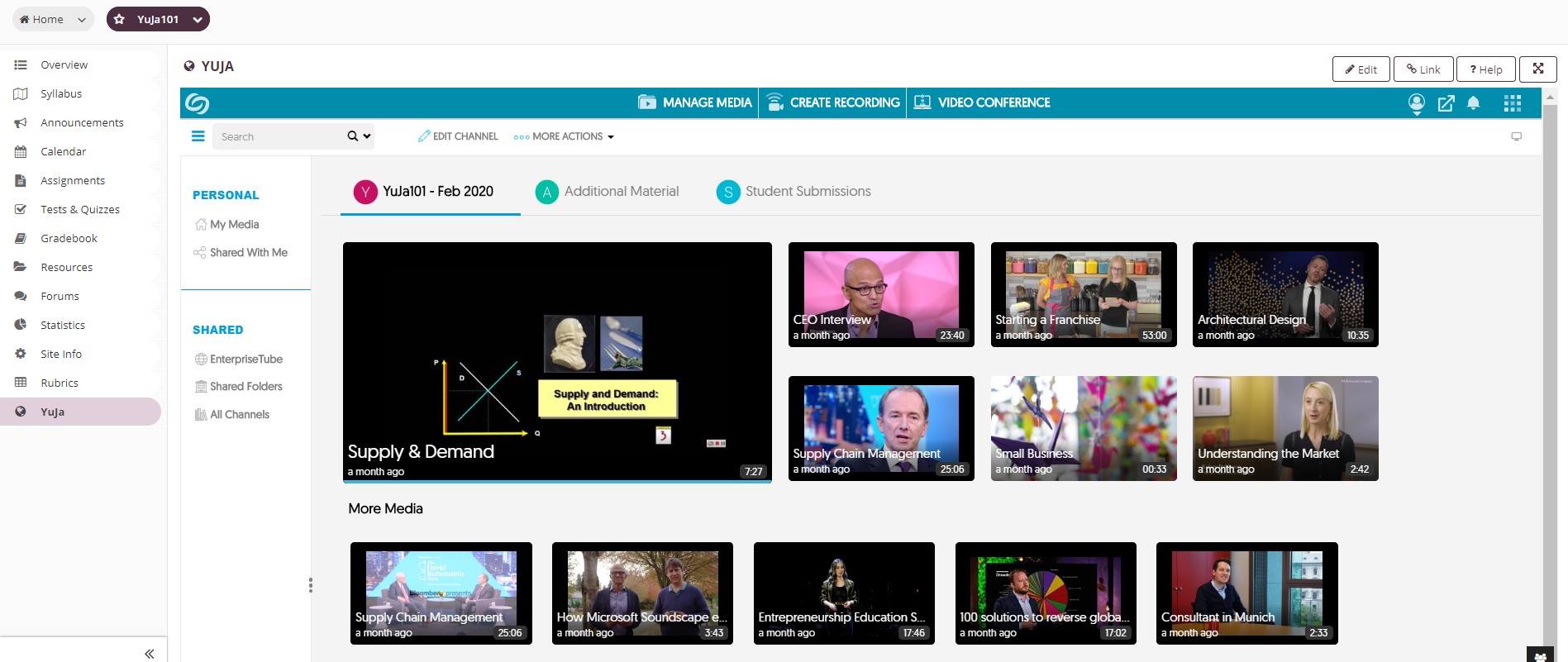Expand the MORE ACTIONS dropdown
This screenshot has height=662, width=1568.
click(x=564, y=136)
